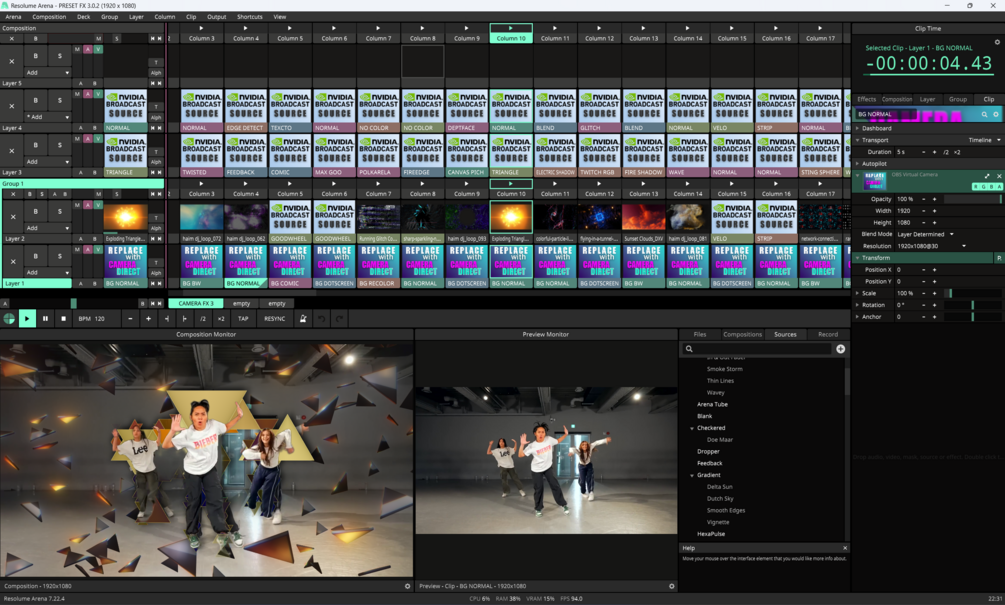Toggle the A audio button on Layer 2

[x=88, y=205]
